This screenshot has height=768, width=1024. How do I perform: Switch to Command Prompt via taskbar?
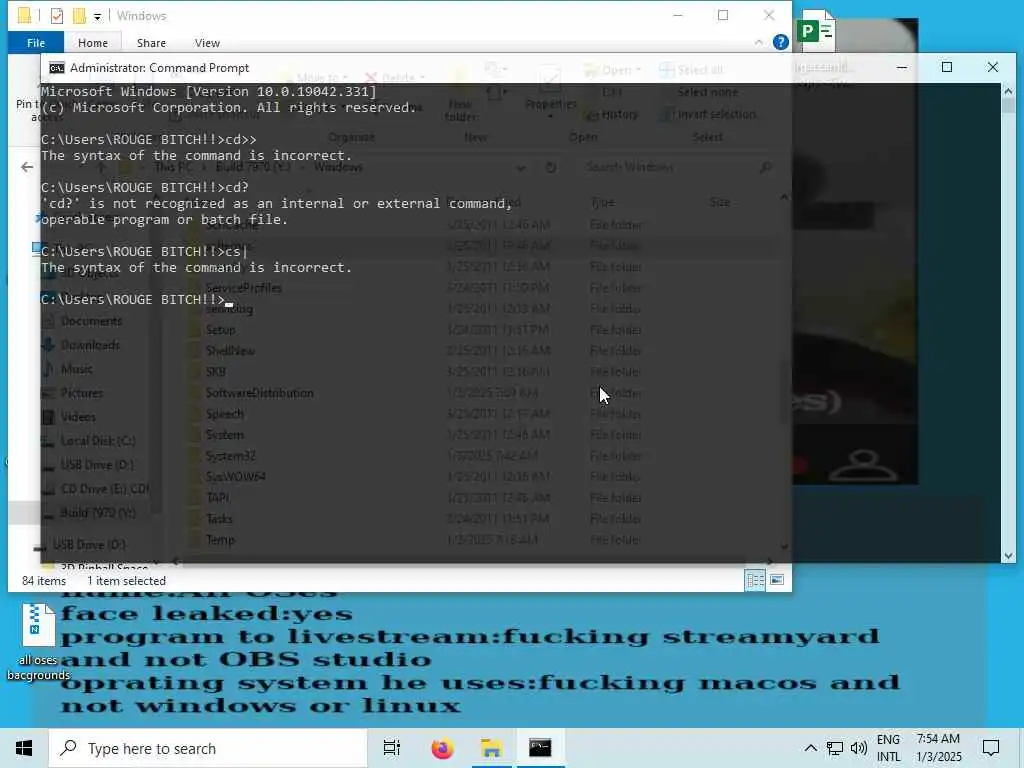(x=540, y=748)
